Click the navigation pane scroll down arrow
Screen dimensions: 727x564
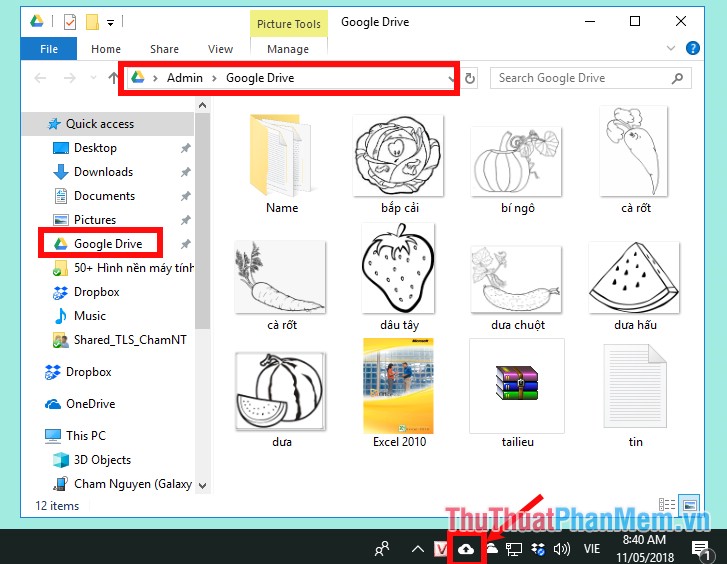(x=202, y=486)
